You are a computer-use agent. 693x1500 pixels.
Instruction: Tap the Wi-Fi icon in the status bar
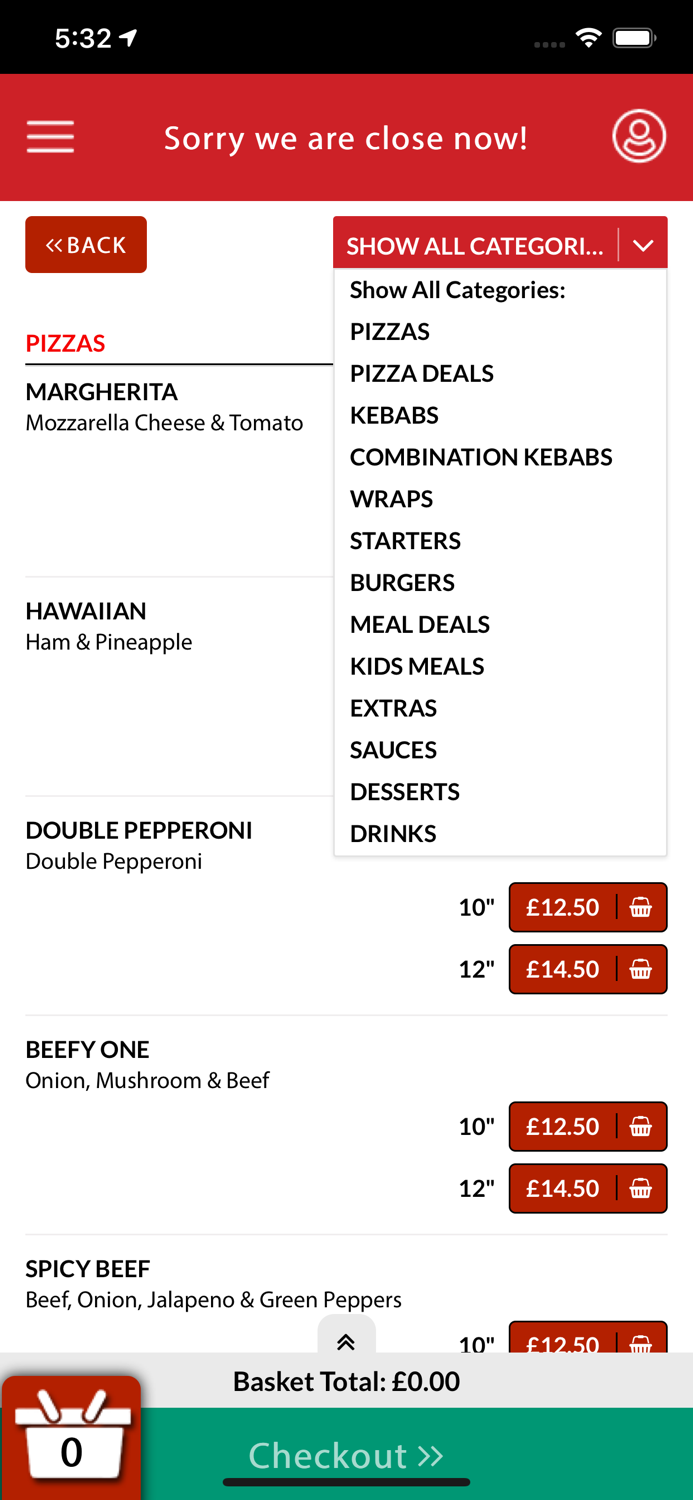(588, 36)
